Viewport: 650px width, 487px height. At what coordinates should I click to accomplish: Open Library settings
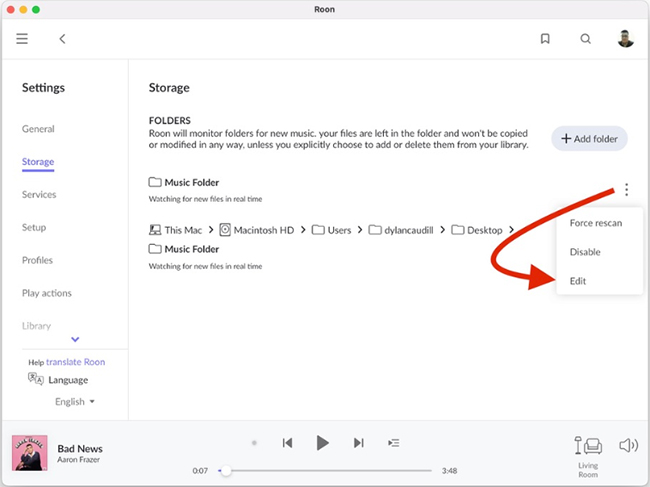pos(36,326)
